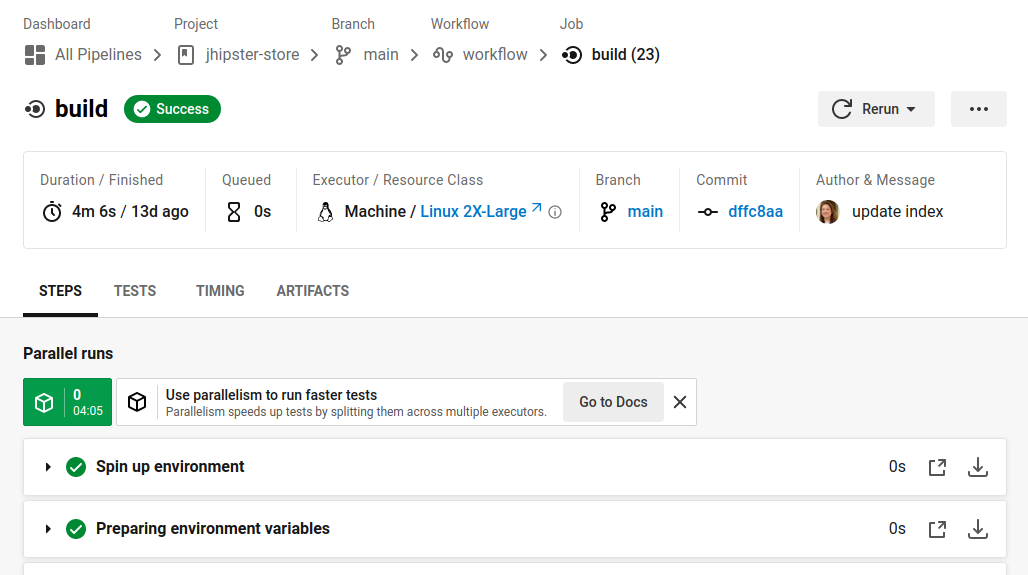Open Preparing environment variables output in new tab

(x=937, y=529)
